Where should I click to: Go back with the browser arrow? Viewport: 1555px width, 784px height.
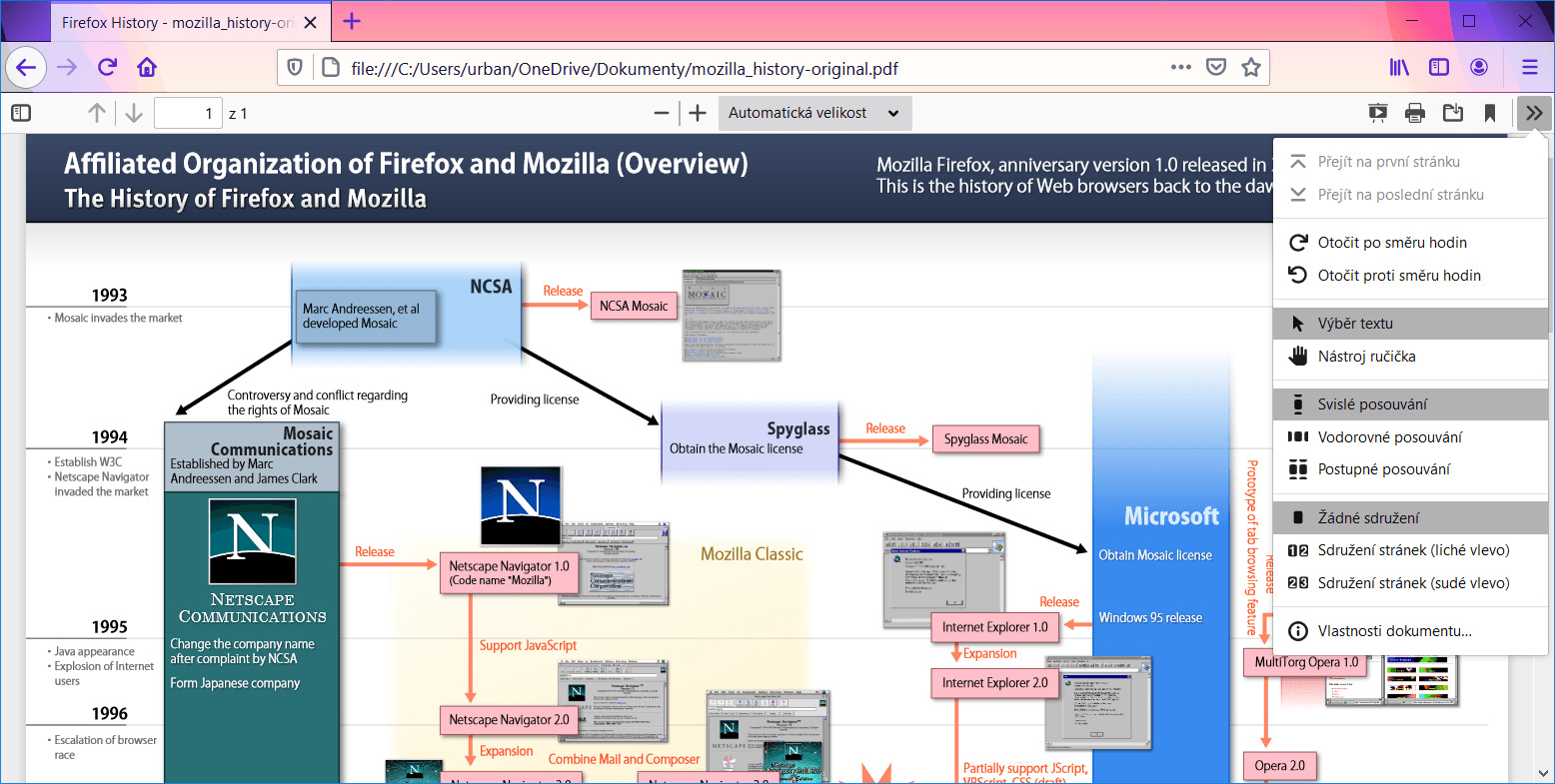coord(26,68)
